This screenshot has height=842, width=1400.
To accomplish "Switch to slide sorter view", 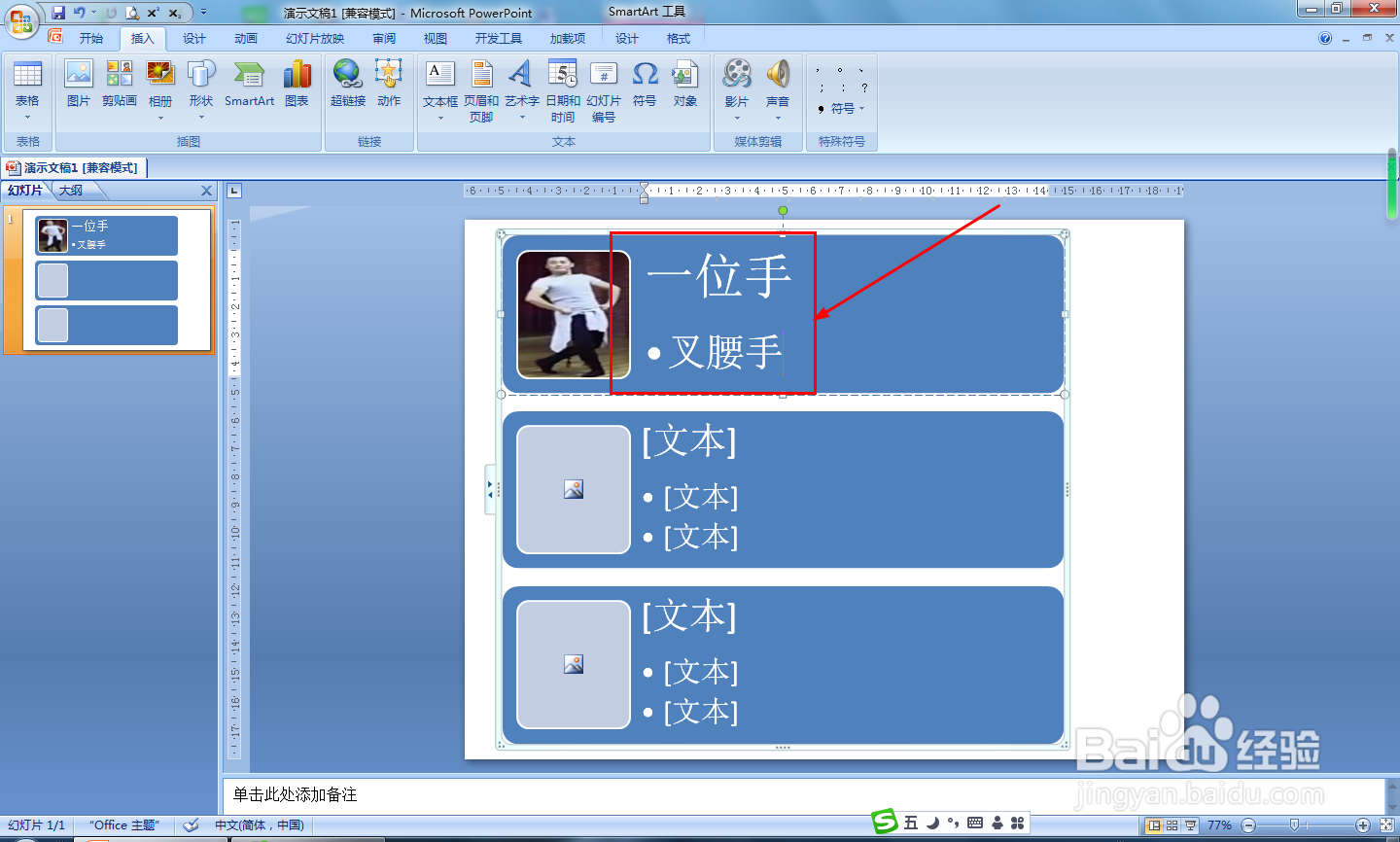I will pos(1172,824).
